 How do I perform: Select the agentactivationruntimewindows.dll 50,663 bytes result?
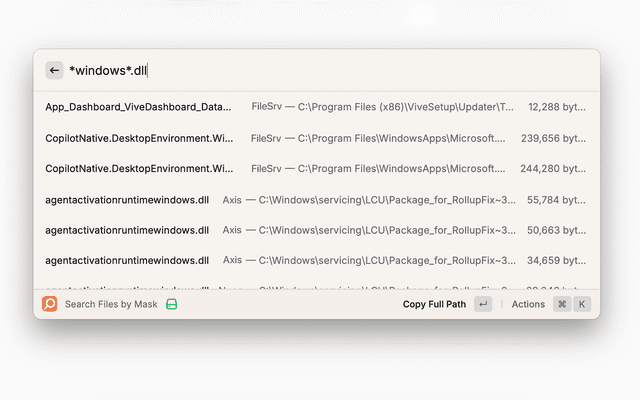point(127,229)
